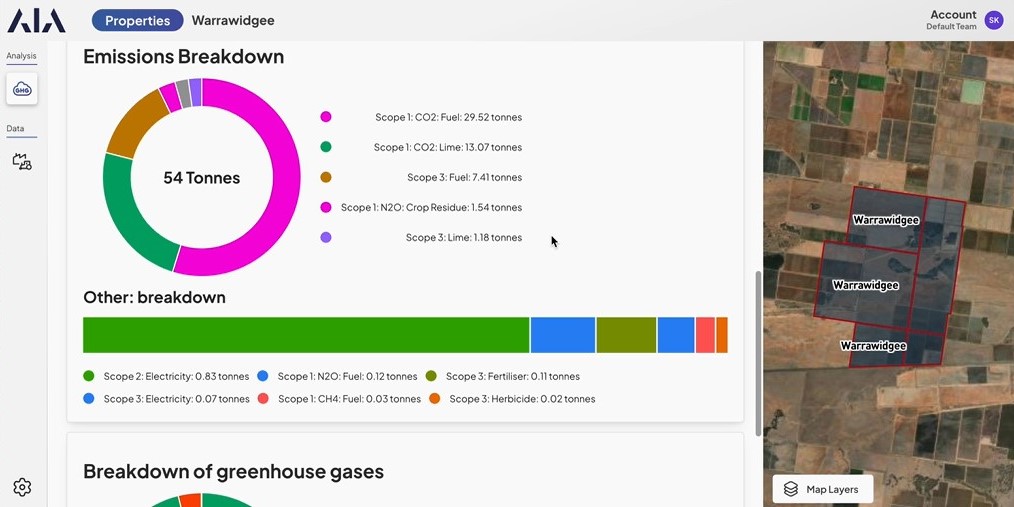Screen dimensions: 1014x507
Task: Click Scope 3 Electricity legend dot
Action: click(89, 398)
